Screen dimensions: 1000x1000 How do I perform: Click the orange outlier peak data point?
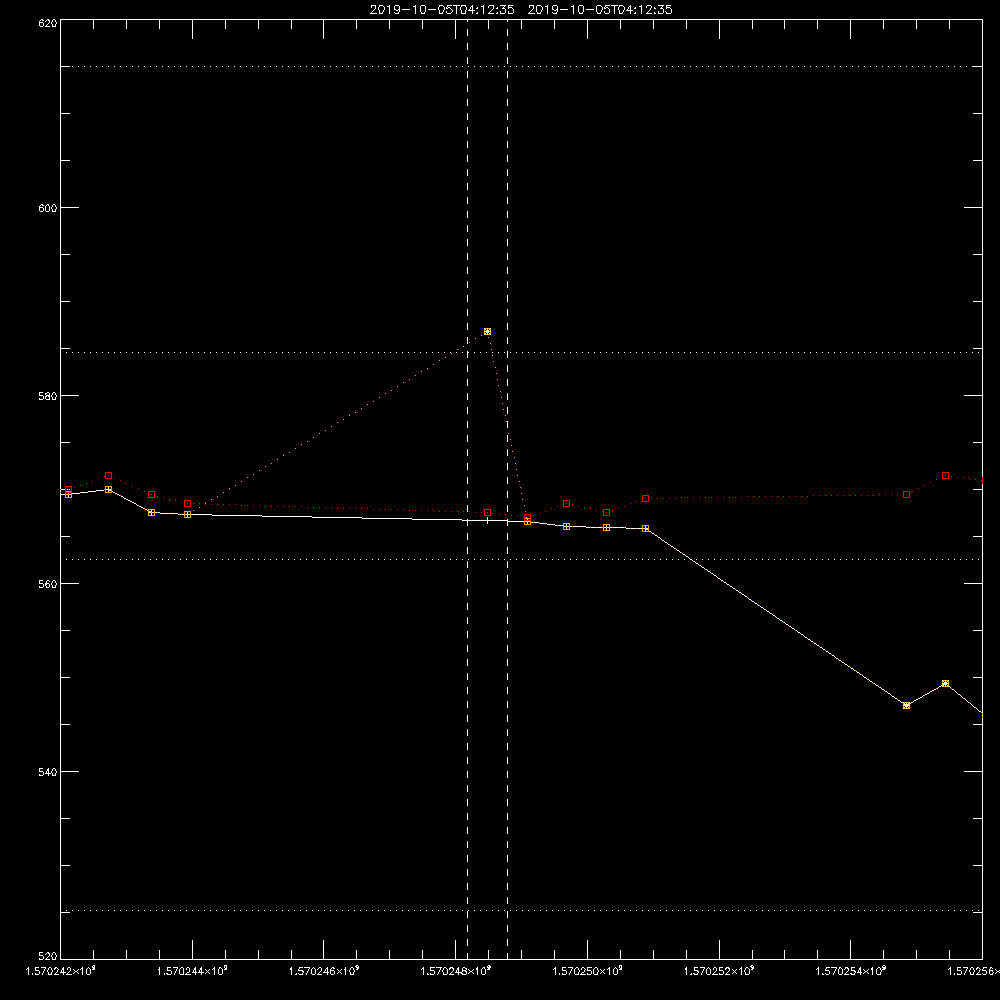coord(487,332)
